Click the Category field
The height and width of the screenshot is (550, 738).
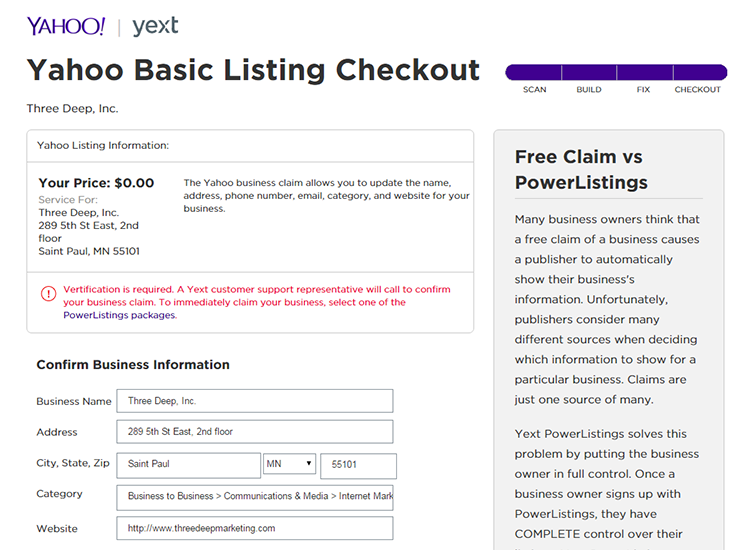coord(254,497)
